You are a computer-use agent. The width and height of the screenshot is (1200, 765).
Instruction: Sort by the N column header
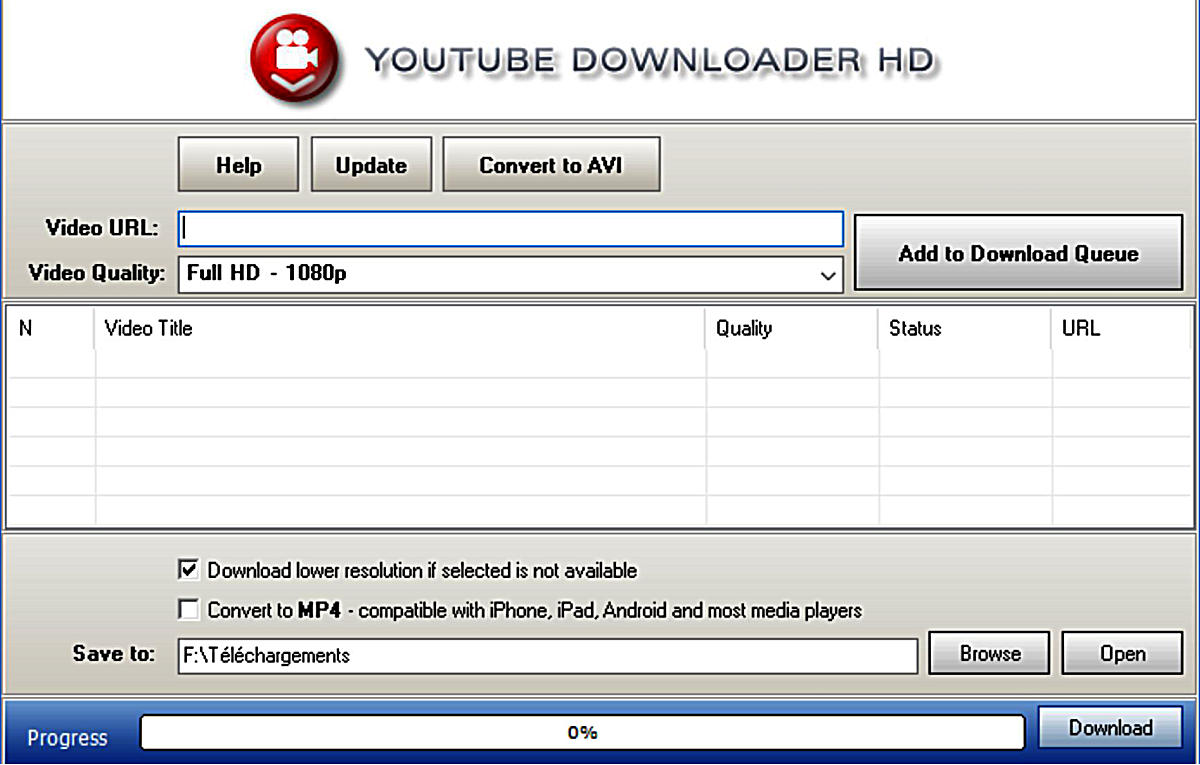coord(51,328)
